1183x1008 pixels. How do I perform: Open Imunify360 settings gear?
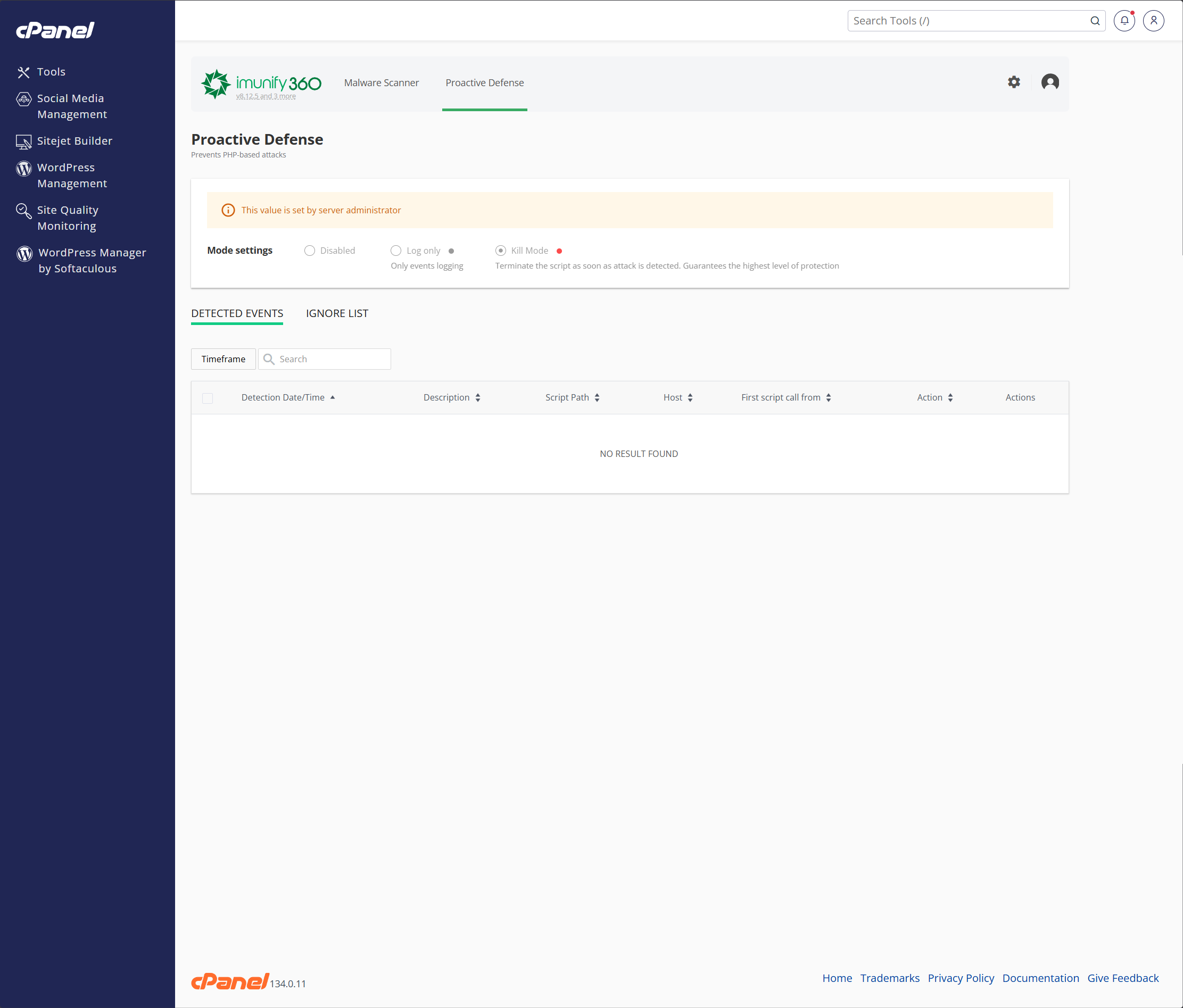click(1013, 82)
